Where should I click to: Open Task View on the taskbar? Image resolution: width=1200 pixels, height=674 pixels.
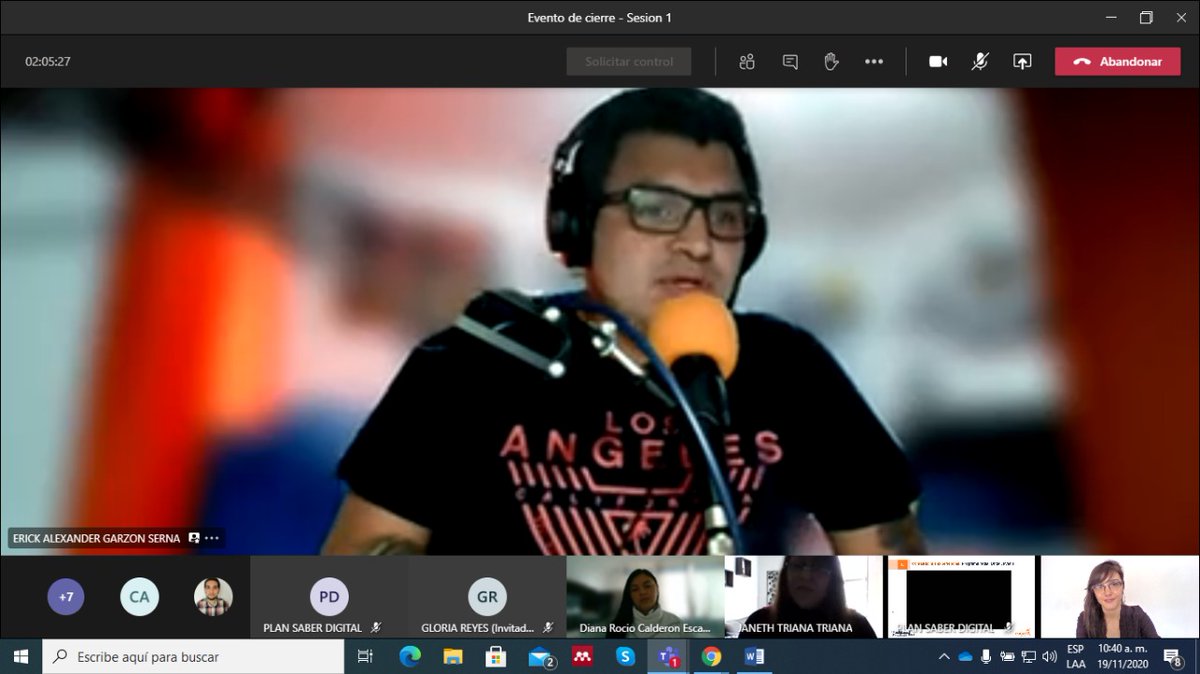[x=365, y=657]
